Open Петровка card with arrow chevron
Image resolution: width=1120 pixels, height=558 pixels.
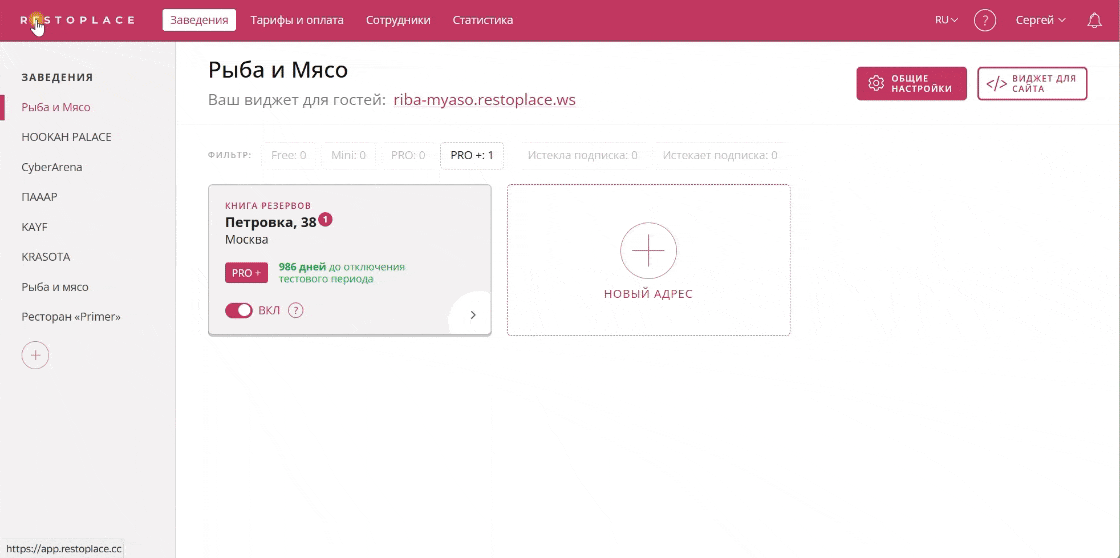pos(473,315)
